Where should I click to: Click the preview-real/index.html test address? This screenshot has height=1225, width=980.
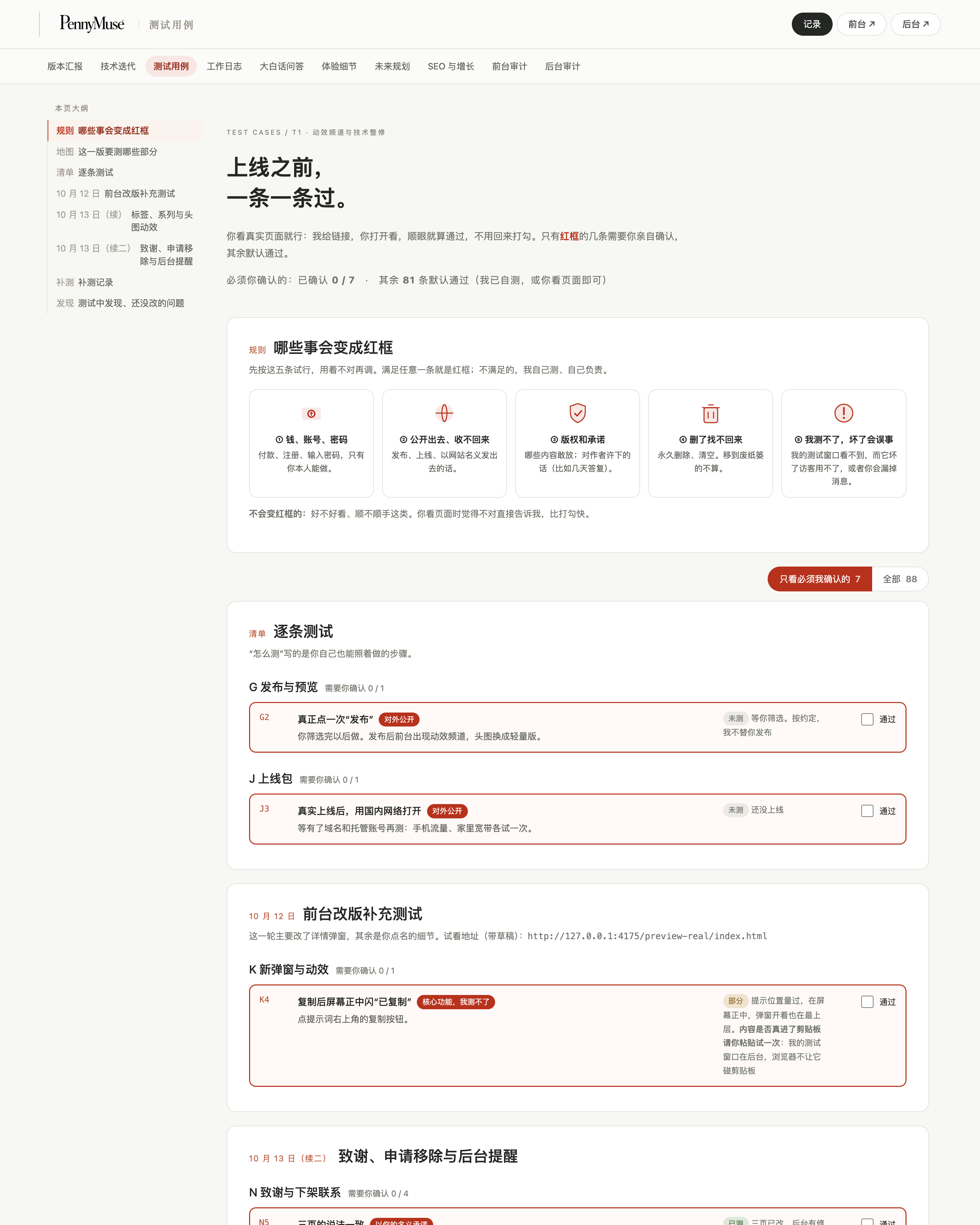point(647,936)
